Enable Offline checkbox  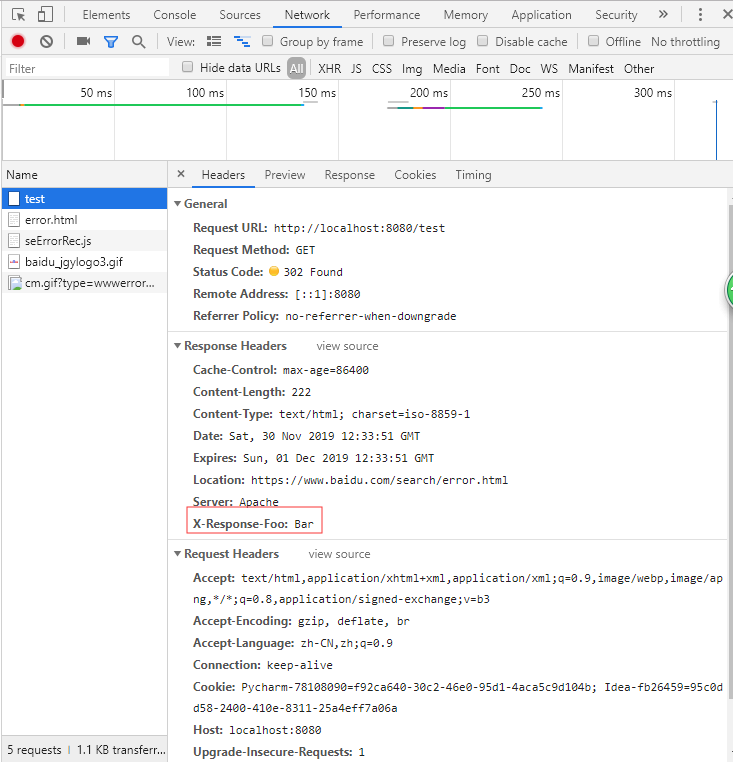(593, 41)
